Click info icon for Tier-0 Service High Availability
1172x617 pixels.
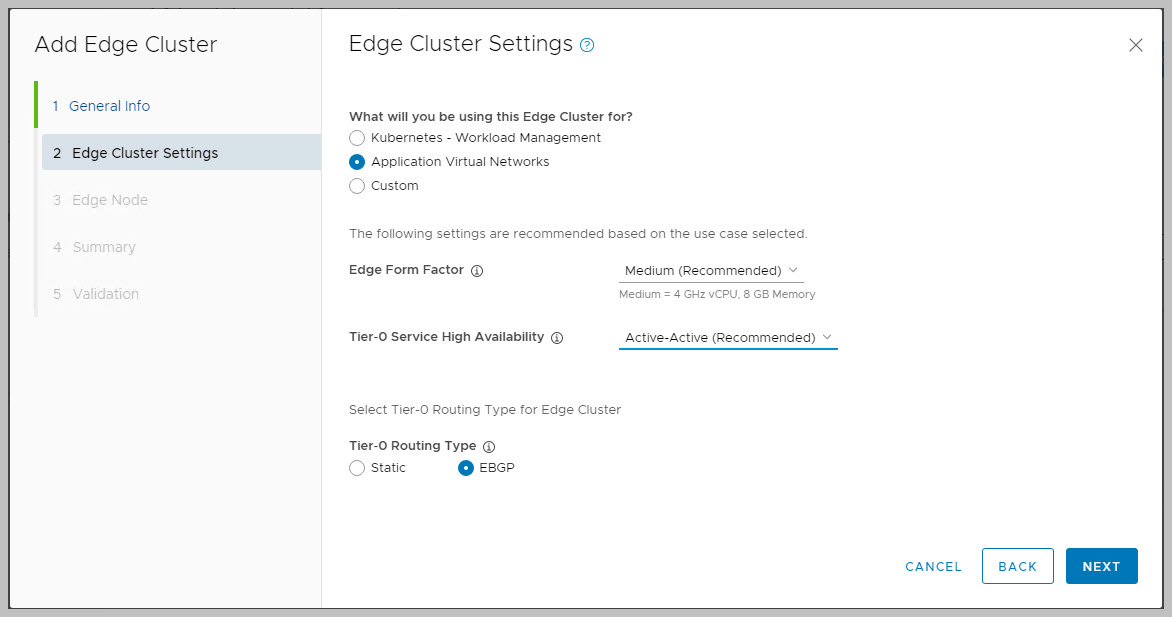557,338
